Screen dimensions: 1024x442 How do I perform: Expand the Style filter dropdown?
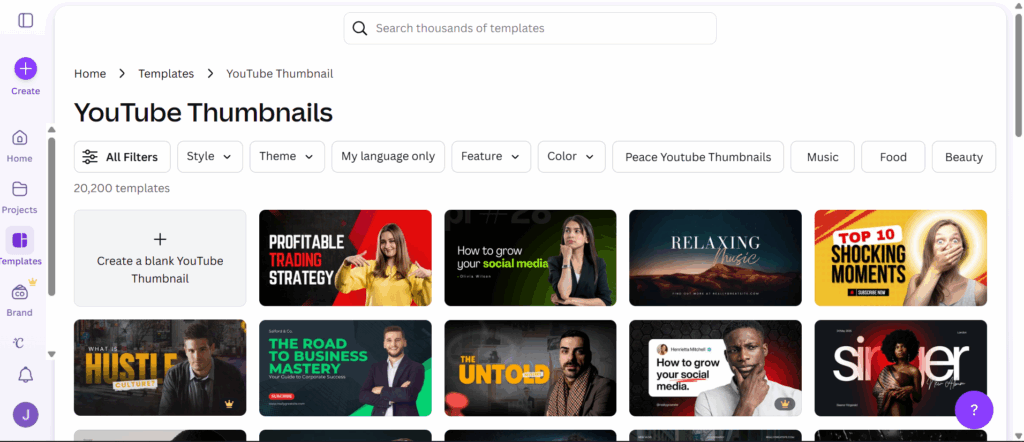click(x=210, y=157)
